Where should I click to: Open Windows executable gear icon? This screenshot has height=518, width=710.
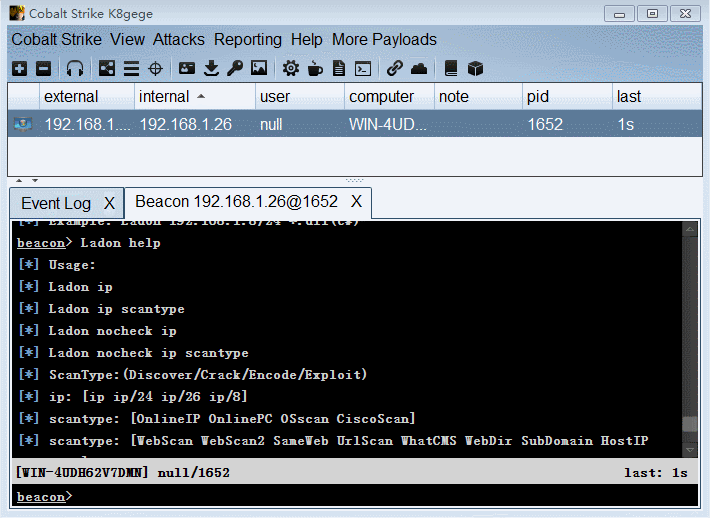291,69
